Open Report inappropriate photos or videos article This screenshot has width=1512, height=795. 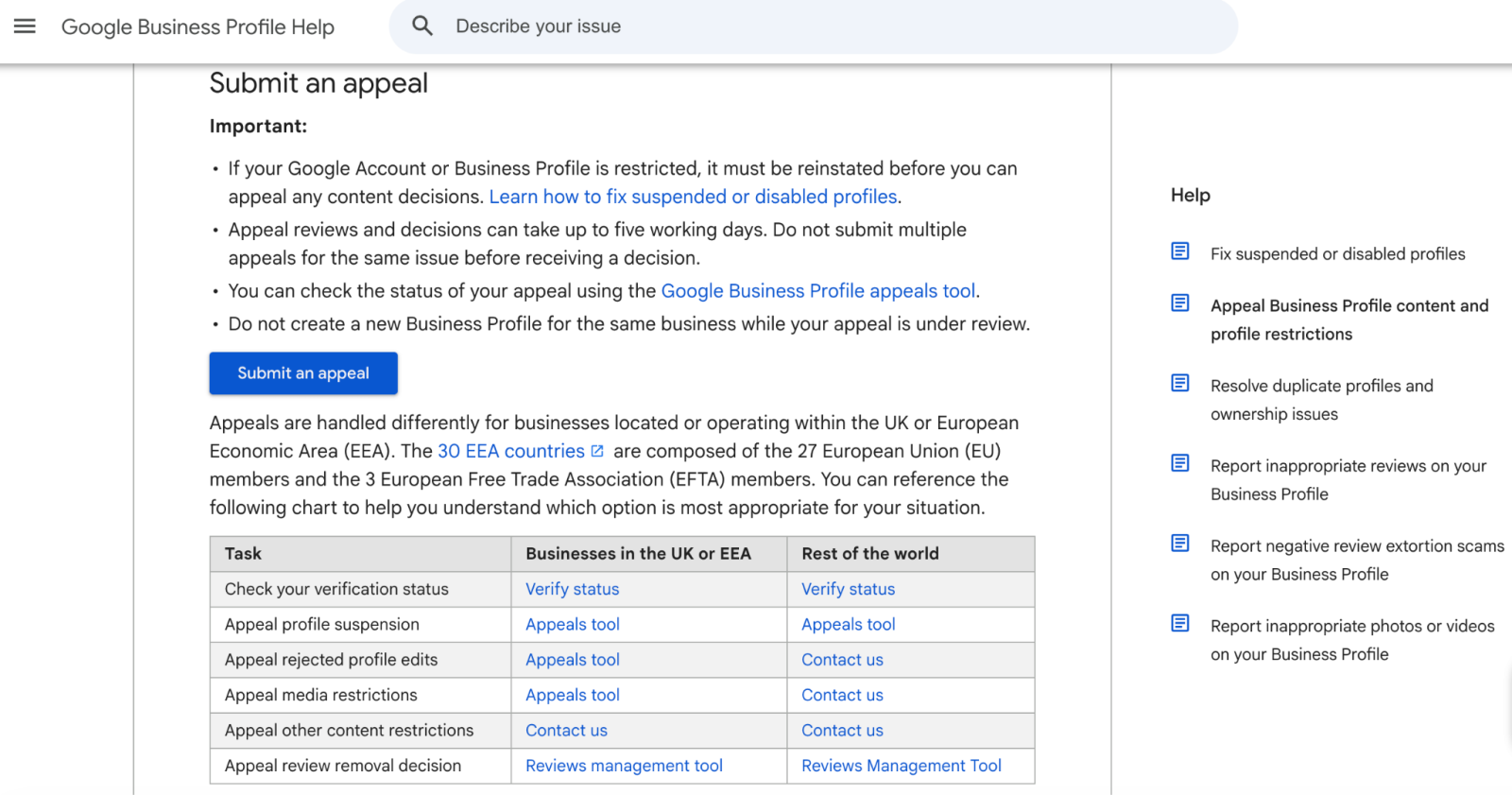1352,640
